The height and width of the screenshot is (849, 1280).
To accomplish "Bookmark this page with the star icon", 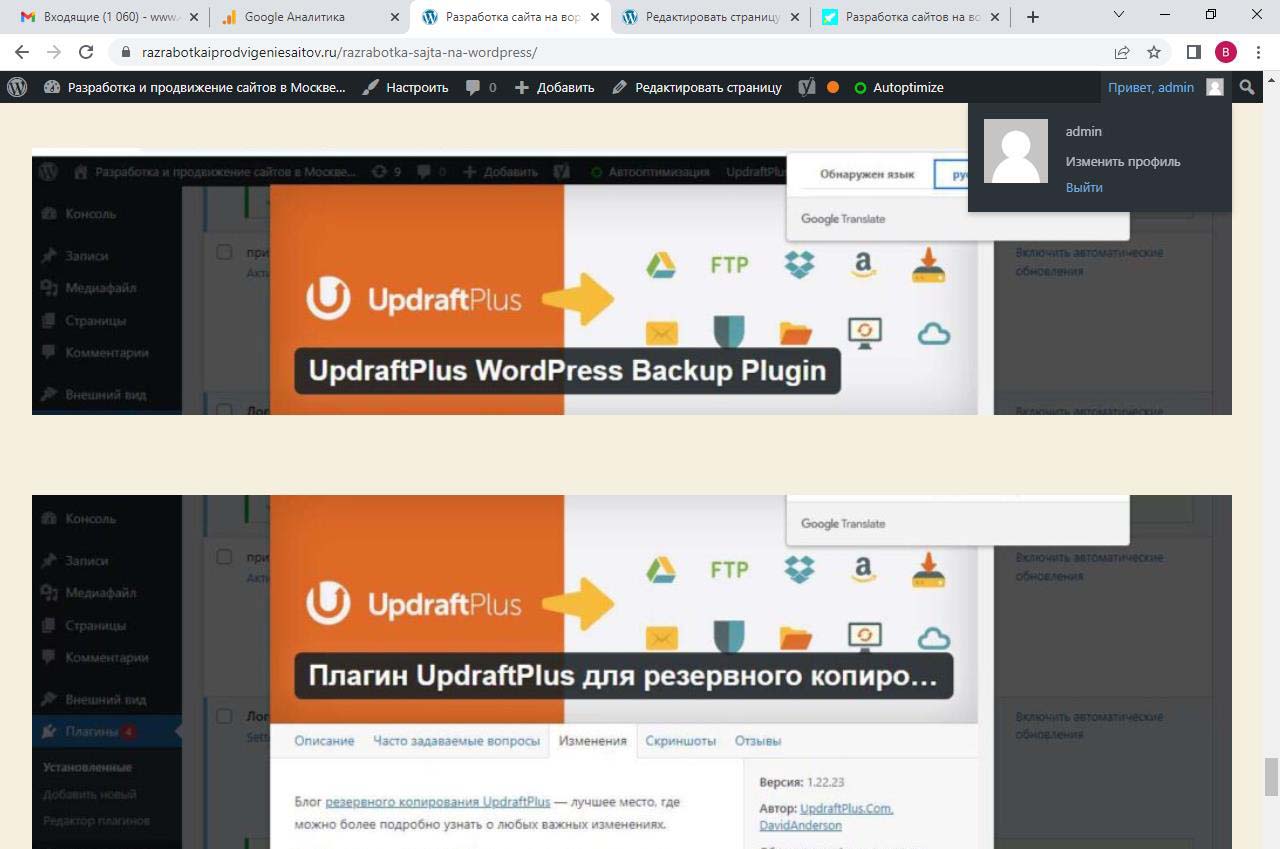I will click(x=1154, y=52).
